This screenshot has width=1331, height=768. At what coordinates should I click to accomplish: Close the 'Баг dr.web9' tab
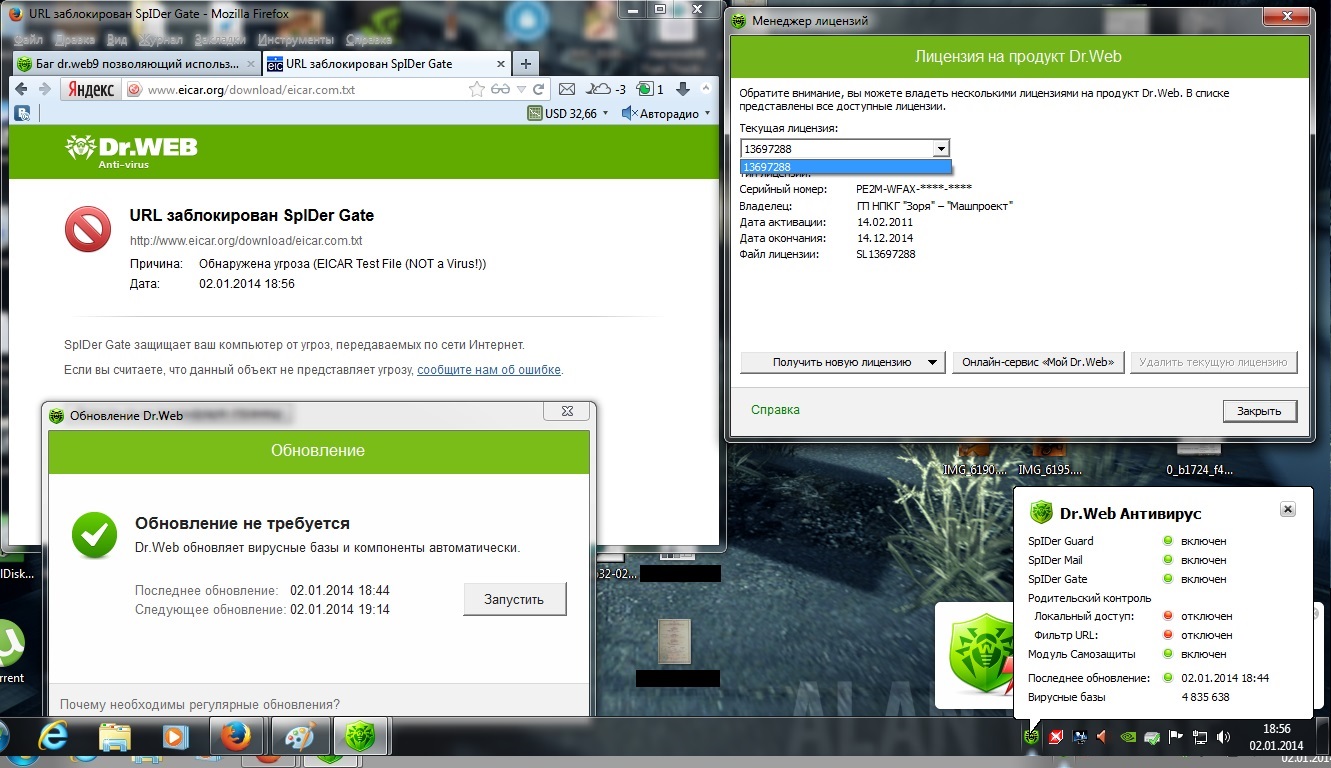[x=251, y=63]
